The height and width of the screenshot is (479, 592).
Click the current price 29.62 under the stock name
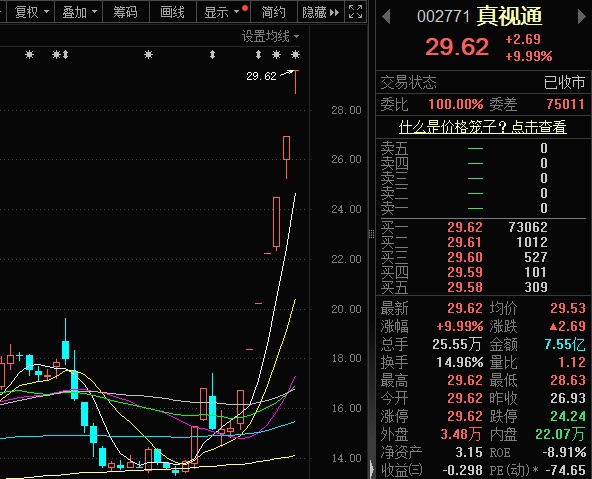pyautogui.click(x=457, y=47)
